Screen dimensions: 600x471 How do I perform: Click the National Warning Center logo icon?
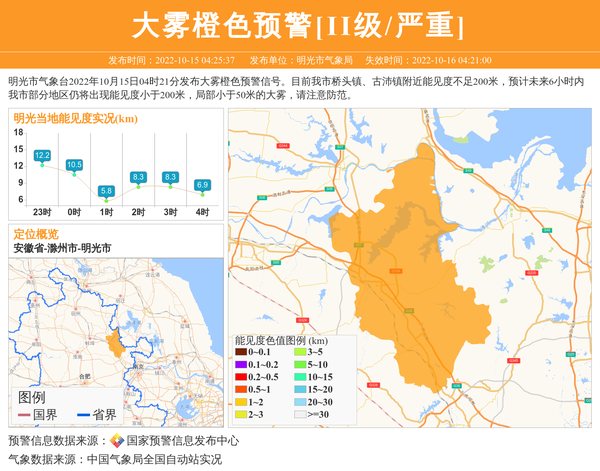tap(117, 441)
